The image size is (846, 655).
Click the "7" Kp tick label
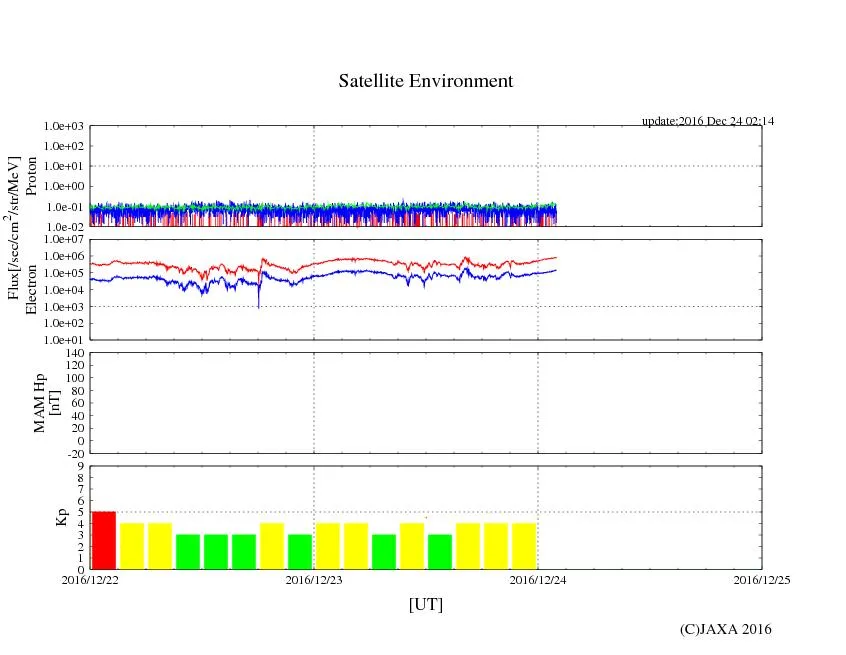[81, 489]
